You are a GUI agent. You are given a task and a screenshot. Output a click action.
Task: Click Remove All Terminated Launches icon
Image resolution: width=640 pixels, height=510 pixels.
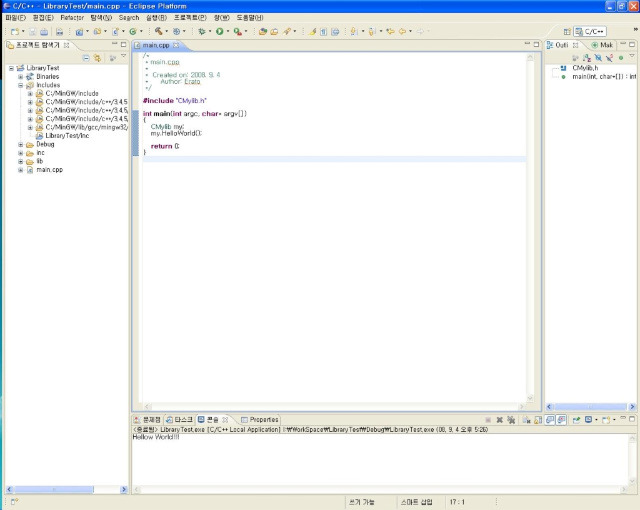[511, 419]
